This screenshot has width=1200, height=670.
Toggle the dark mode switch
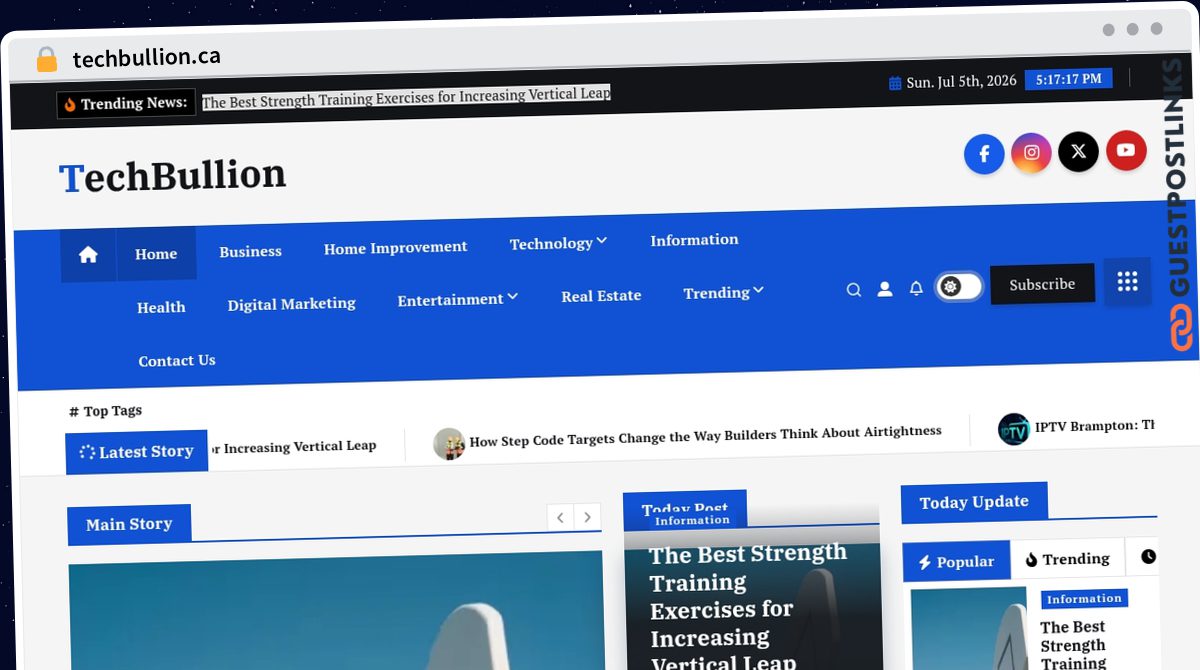pyautogui.click(x=959, y=287)
